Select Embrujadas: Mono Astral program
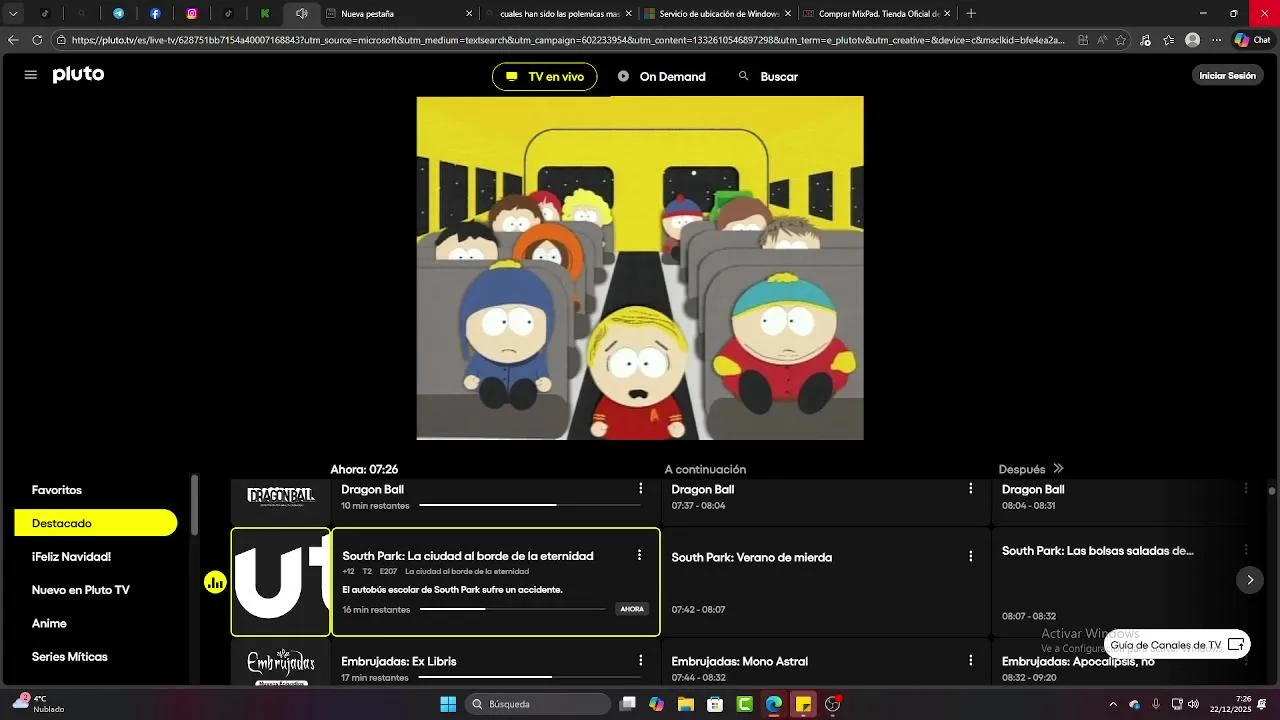1280x720 pixels. pos(825,663)
